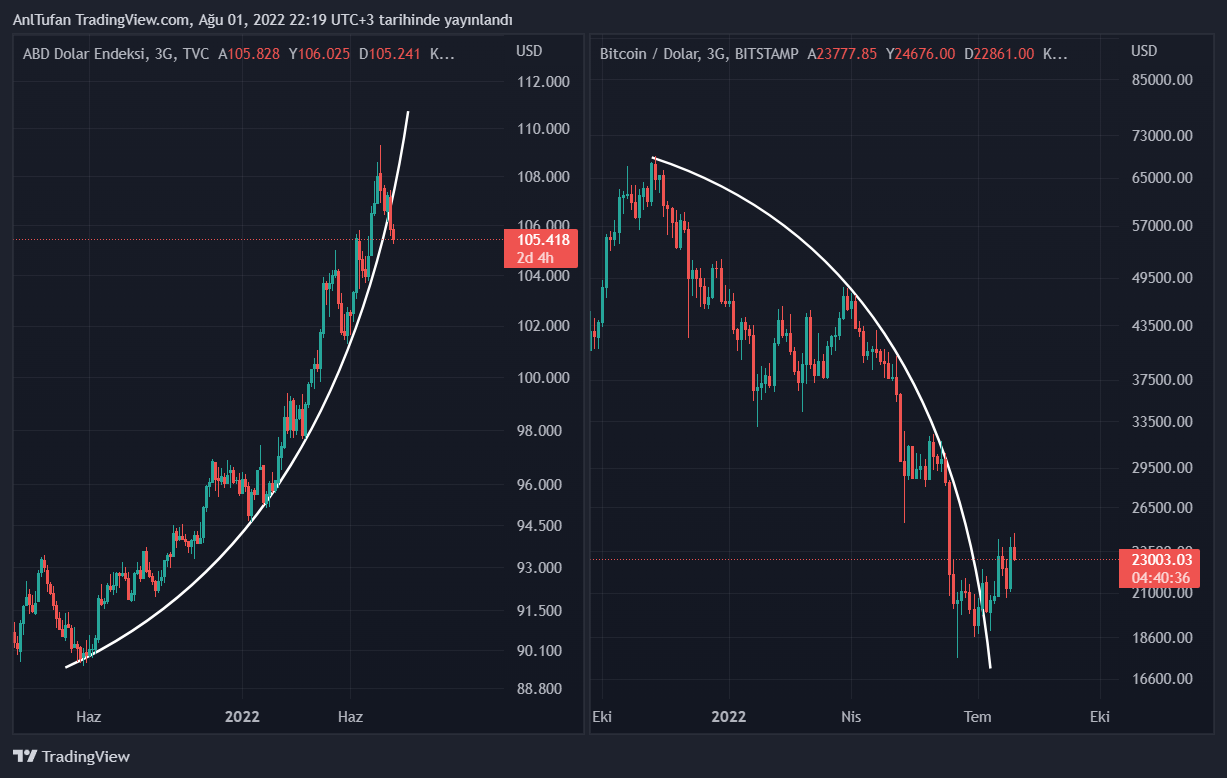The height and width of the screenshot is (778, 1227).
Task: Click the 2022 label on Dollar Index time axis
Action: 242,717
